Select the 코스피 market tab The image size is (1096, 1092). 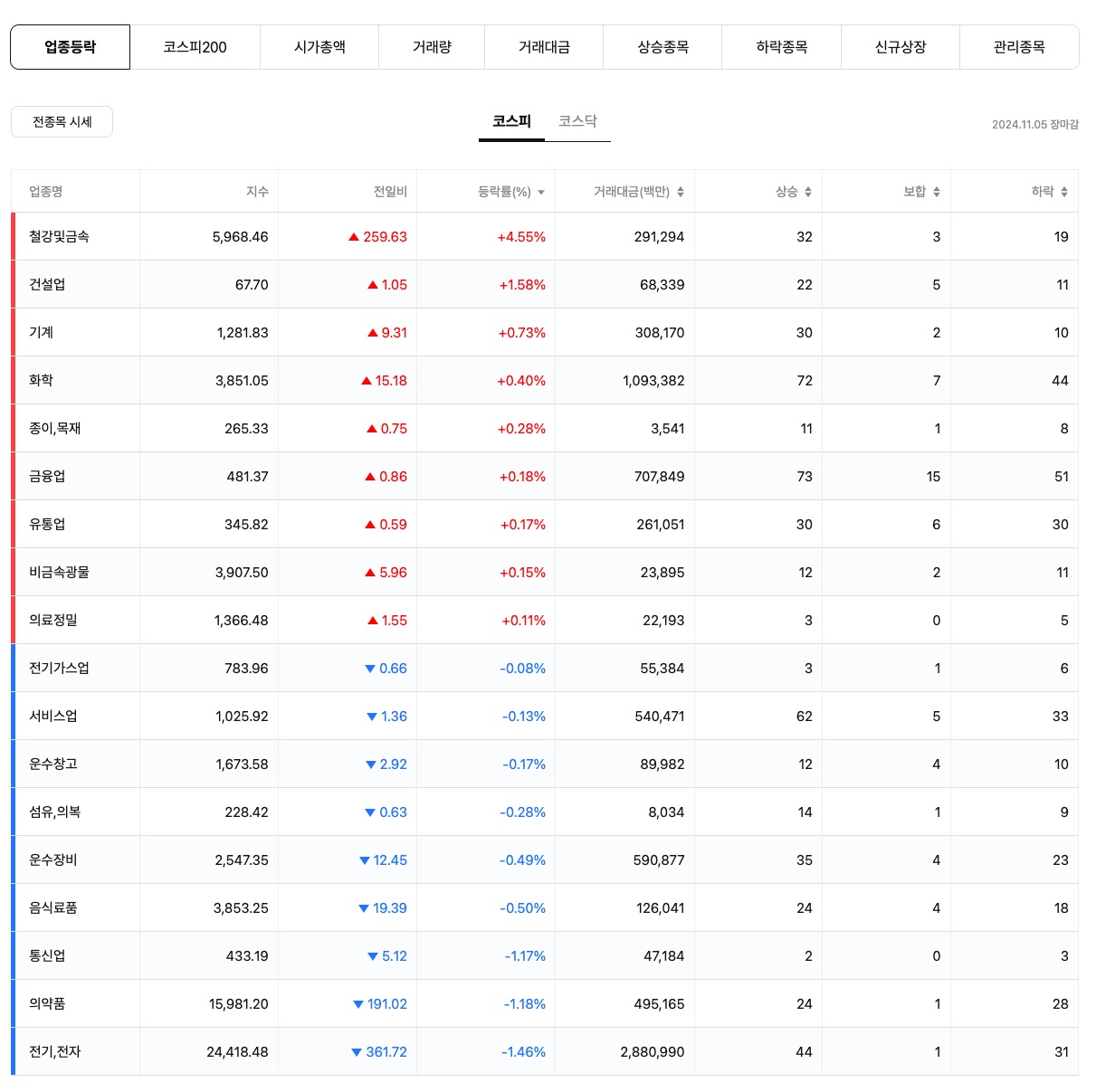[511, 121]
